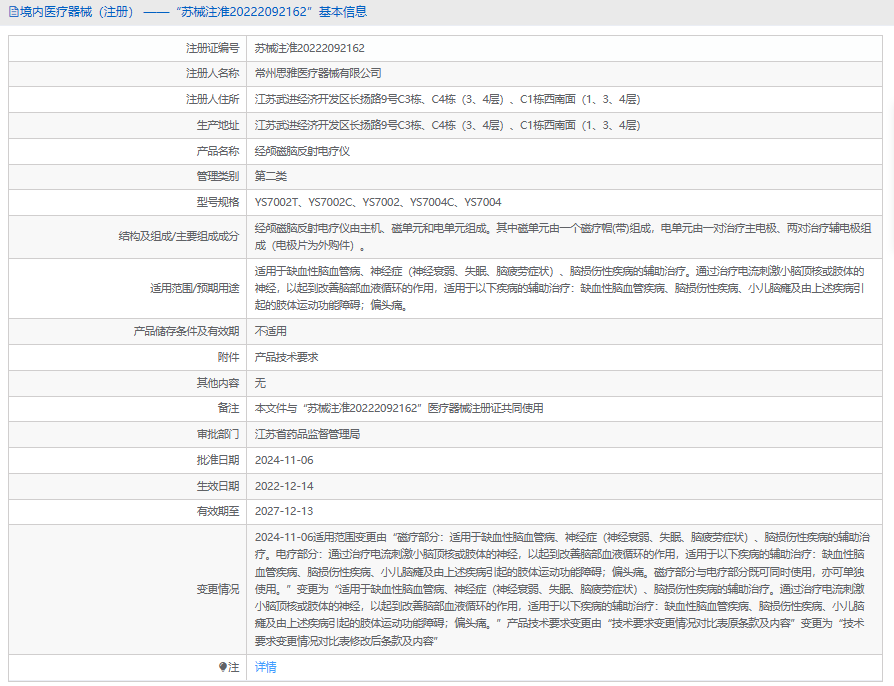Select attachment value 产品技术要求

pos(286,358)
